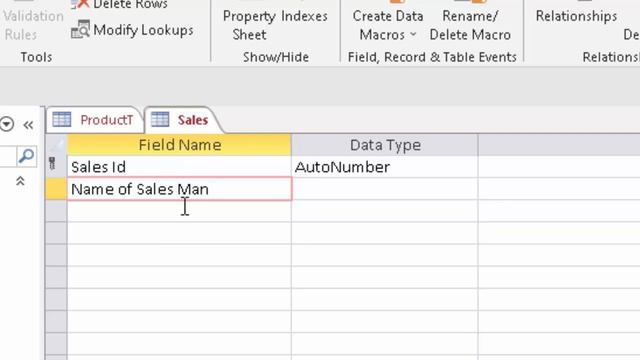
Task: Collapse navigation pane with double chevron
Action: 28,125
